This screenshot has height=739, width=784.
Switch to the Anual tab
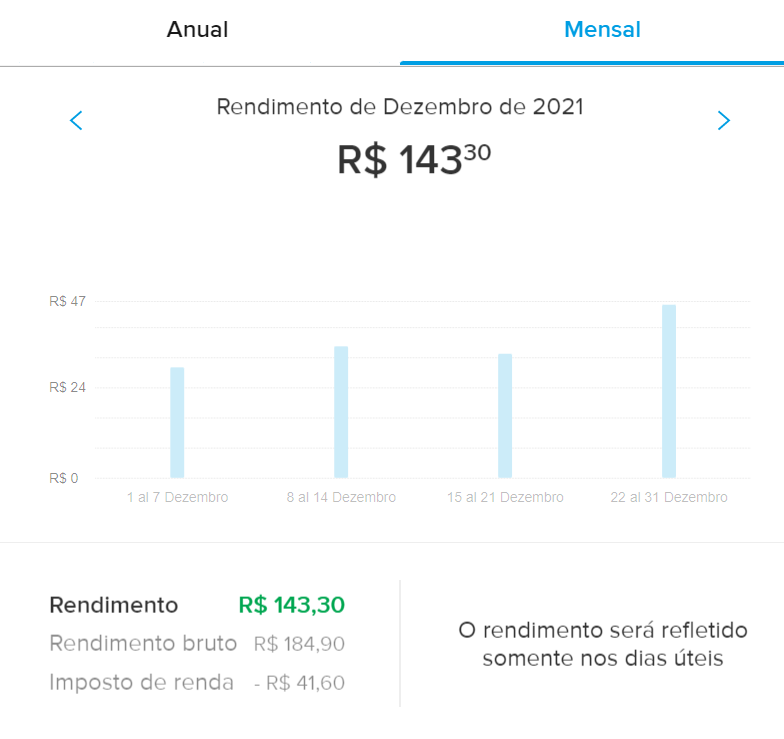click(x=198, y=30)
